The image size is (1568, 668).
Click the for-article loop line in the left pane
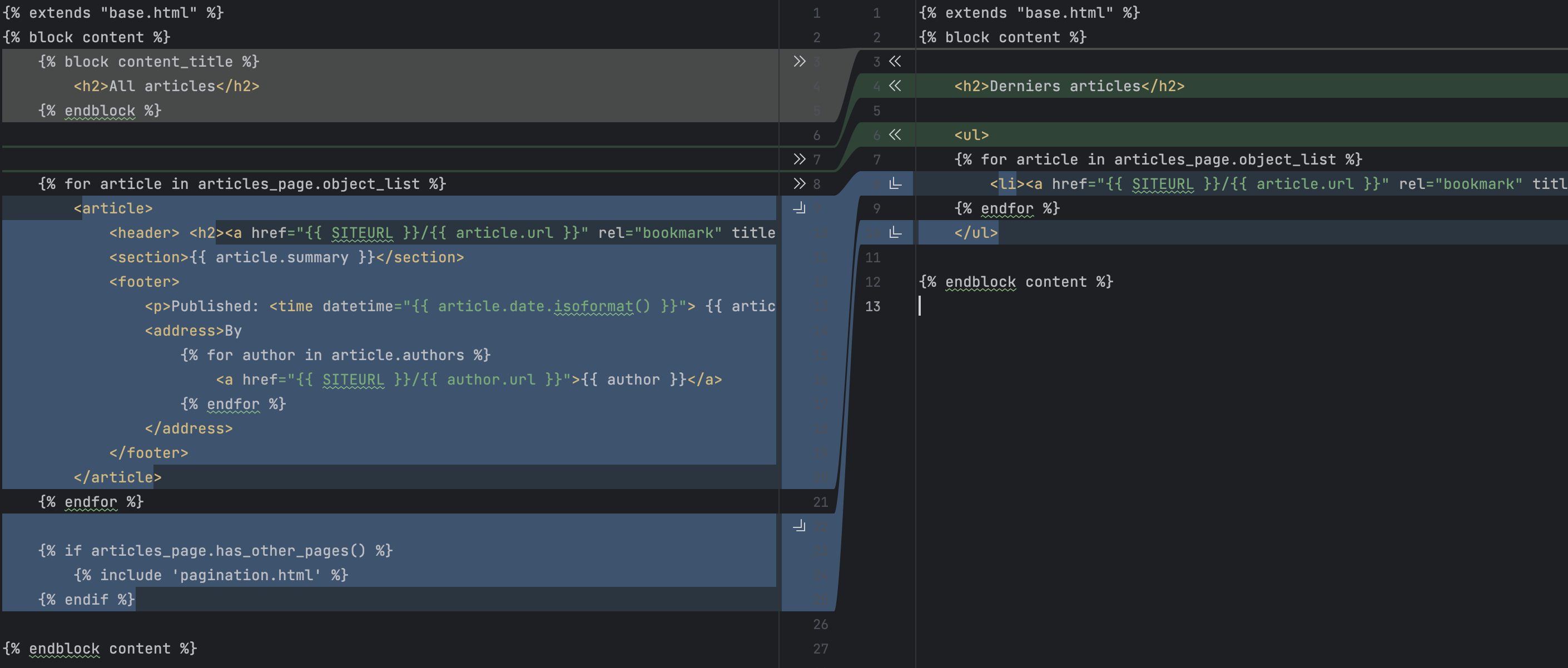(x=242, y=184)
